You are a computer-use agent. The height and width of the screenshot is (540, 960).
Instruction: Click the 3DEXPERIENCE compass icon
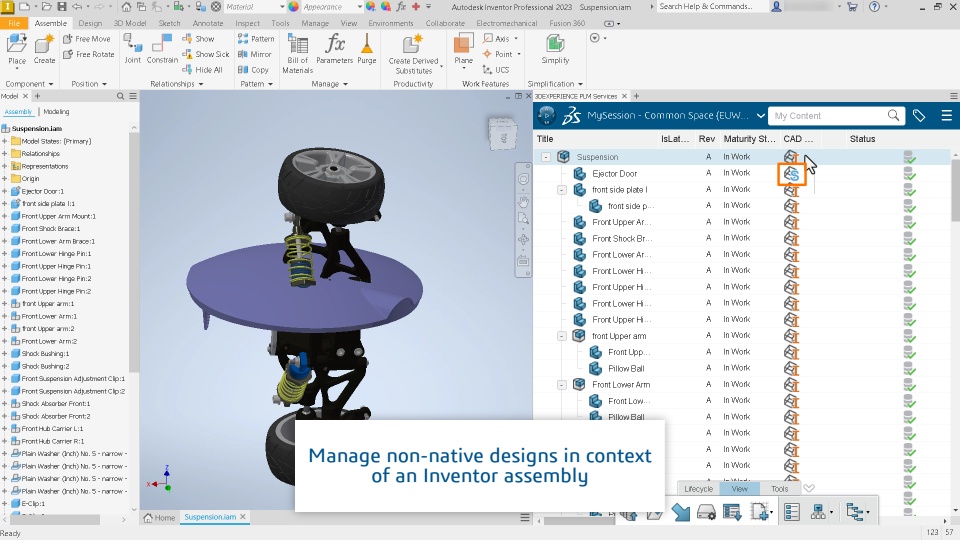pyautogui.click(x=546, y=115)
